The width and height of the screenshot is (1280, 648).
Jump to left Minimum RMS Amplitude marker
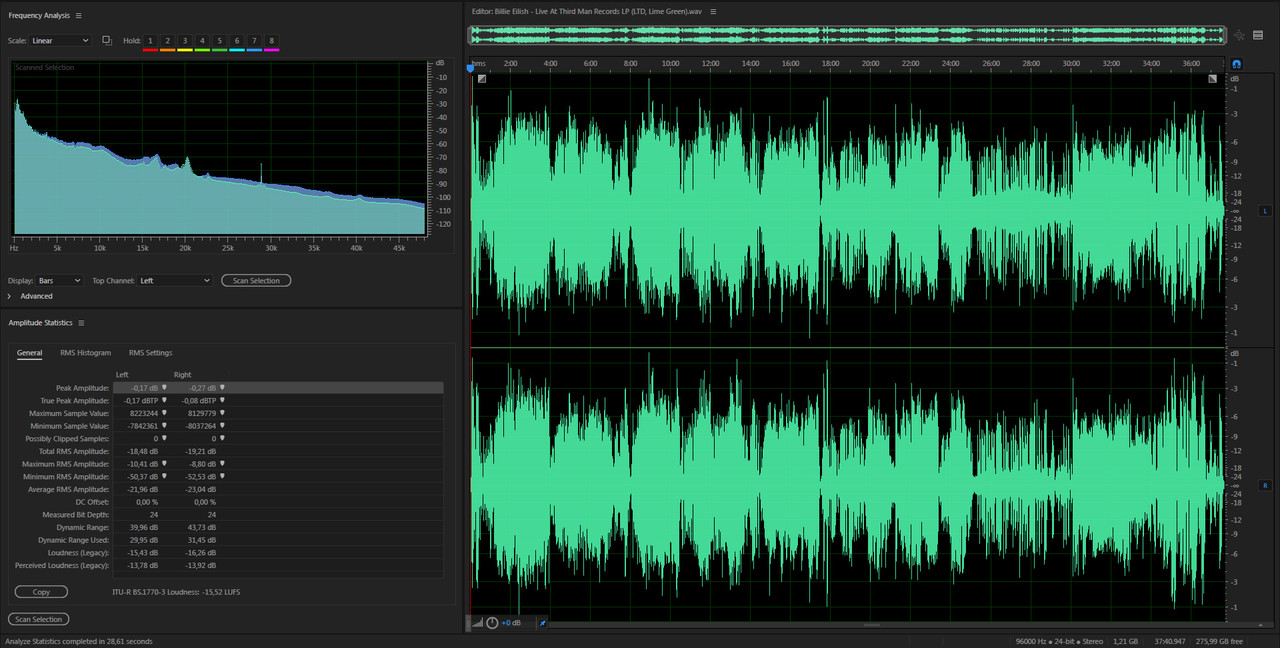(165, 477)
